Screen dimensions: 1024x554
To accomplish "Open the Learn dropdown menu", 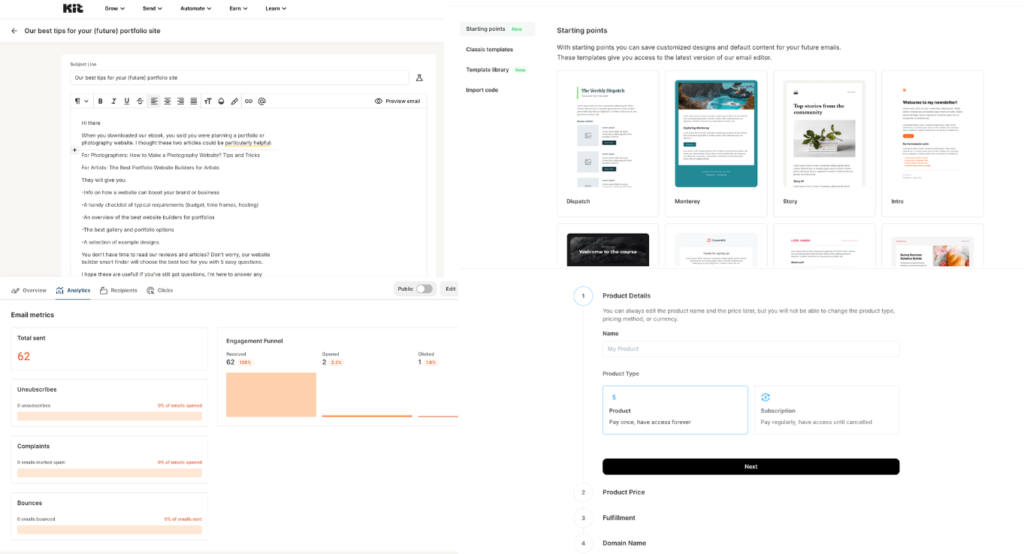I will point(276,8).
